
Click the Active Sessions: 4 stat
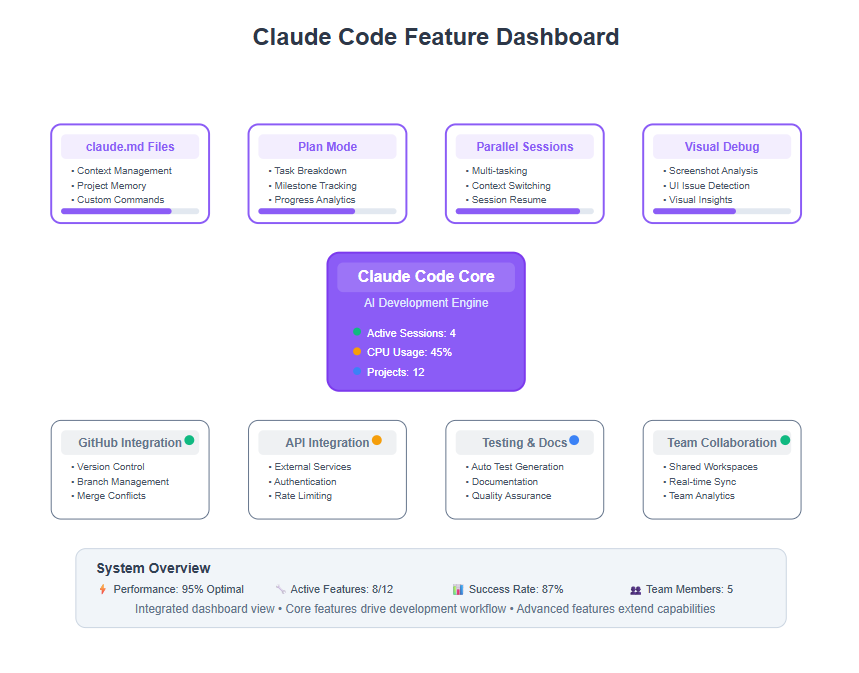coord(411,333)
